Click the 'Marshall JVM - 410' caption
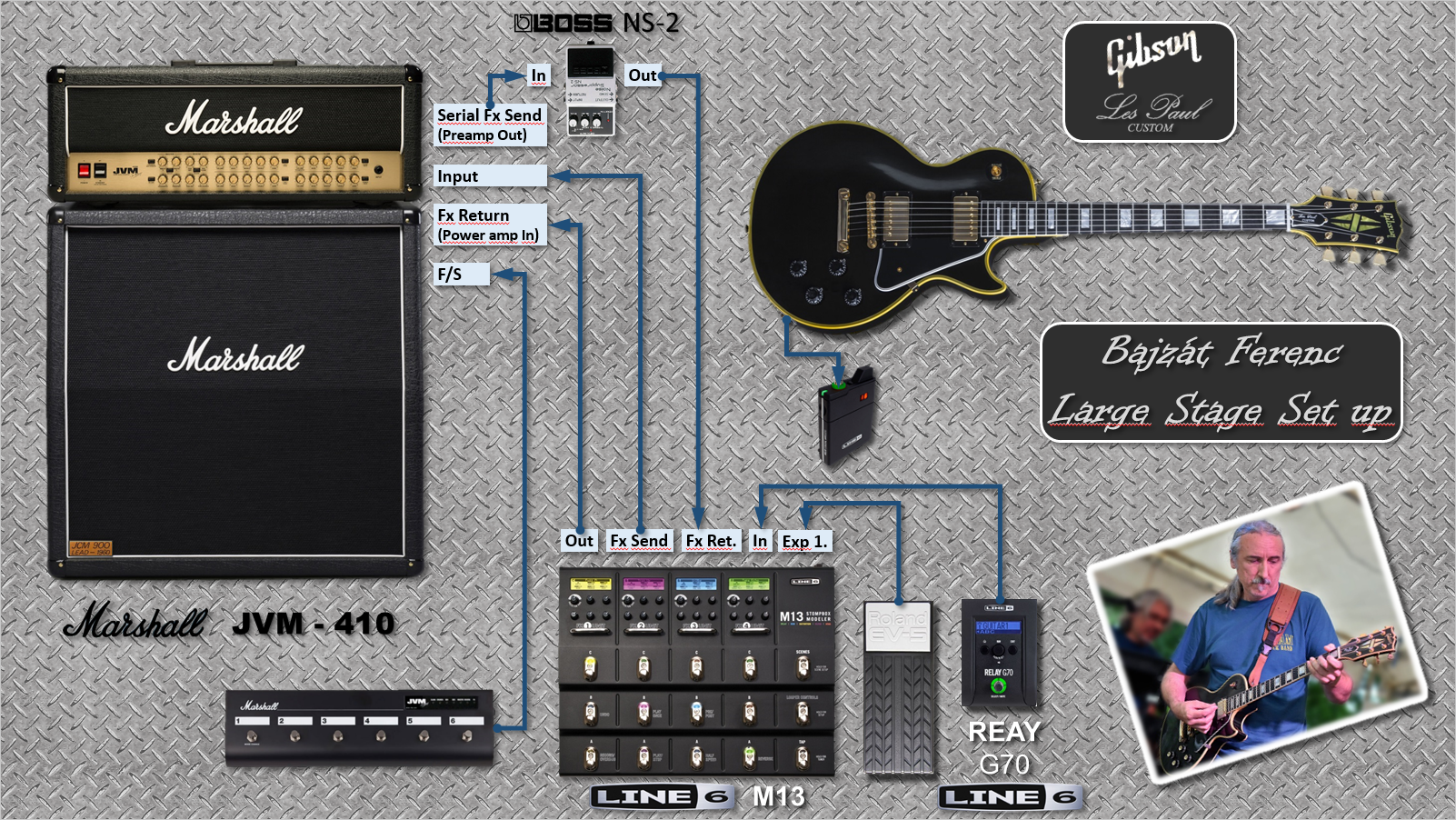This screenshot has width=1456, height=820. coord(229,622)
